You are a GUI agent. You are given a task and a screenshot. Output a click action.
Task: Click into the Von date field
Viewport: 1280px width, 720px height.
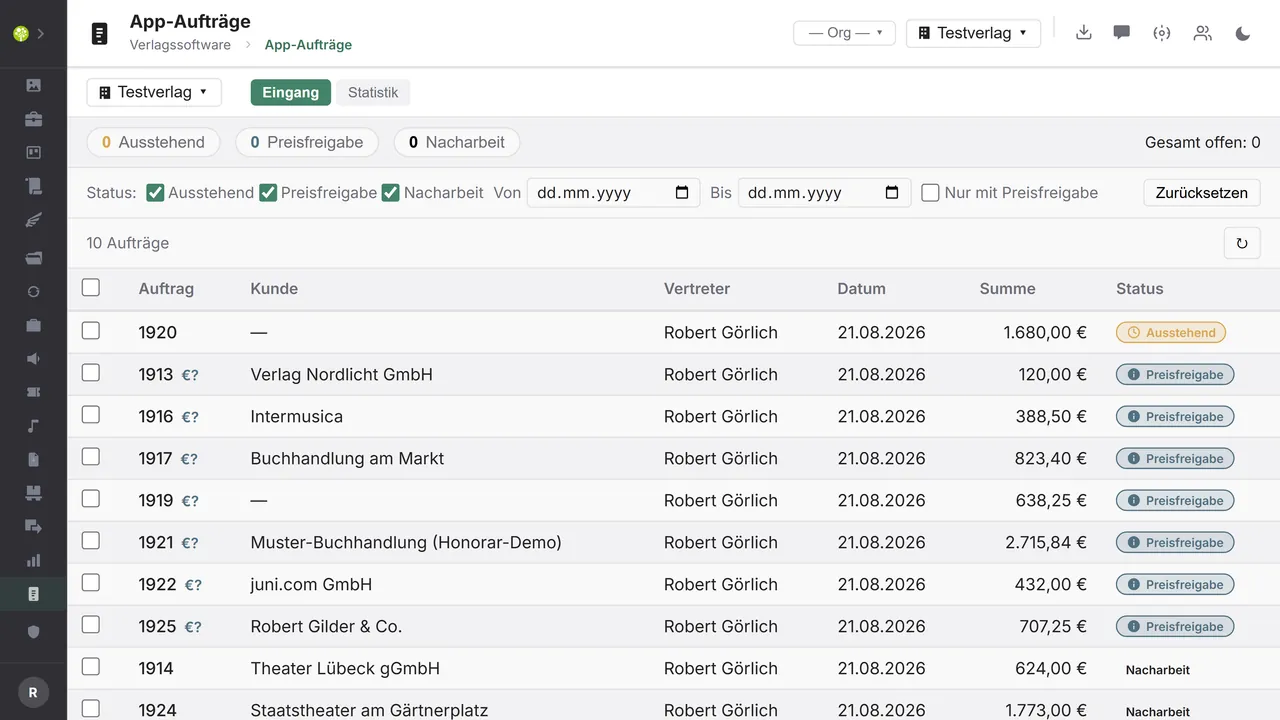tap(613, 193)
